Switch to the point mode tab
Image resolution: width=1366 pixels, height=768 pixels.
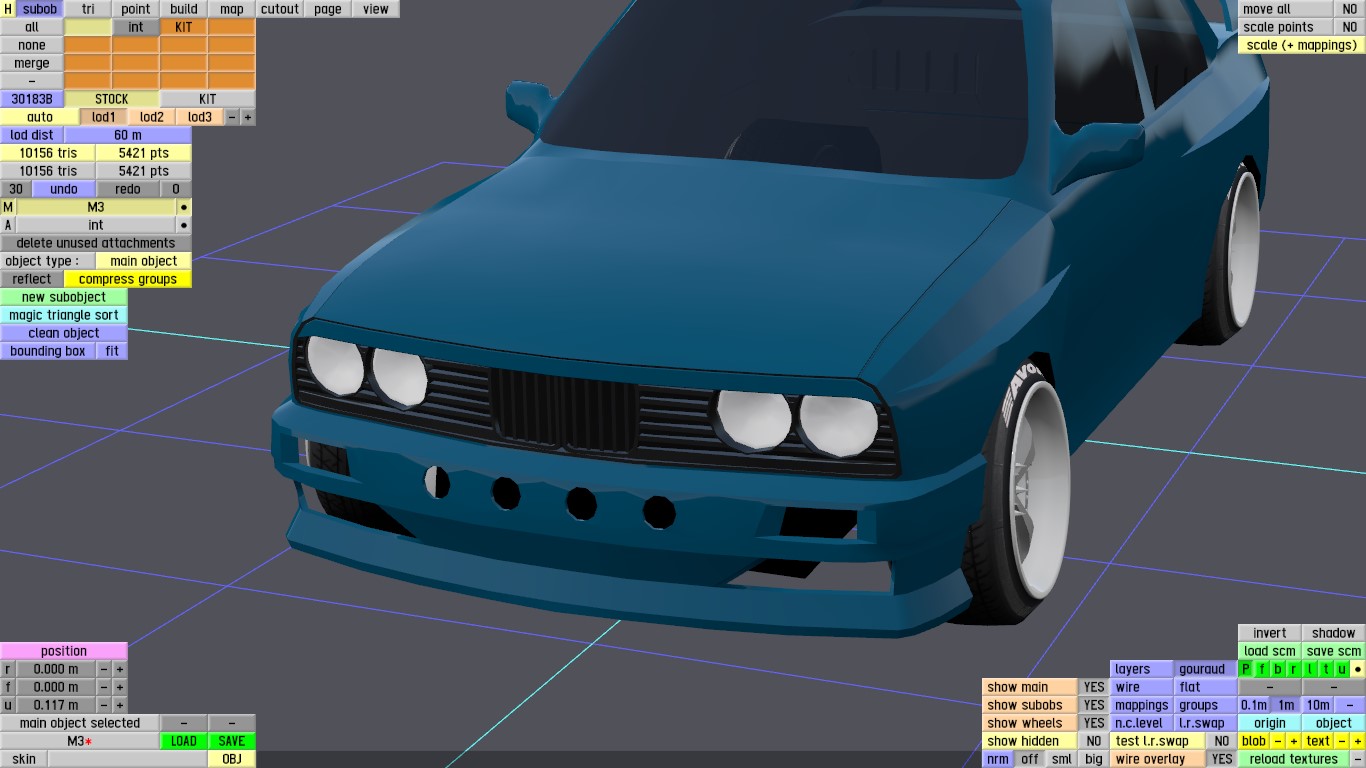point(136,9)
